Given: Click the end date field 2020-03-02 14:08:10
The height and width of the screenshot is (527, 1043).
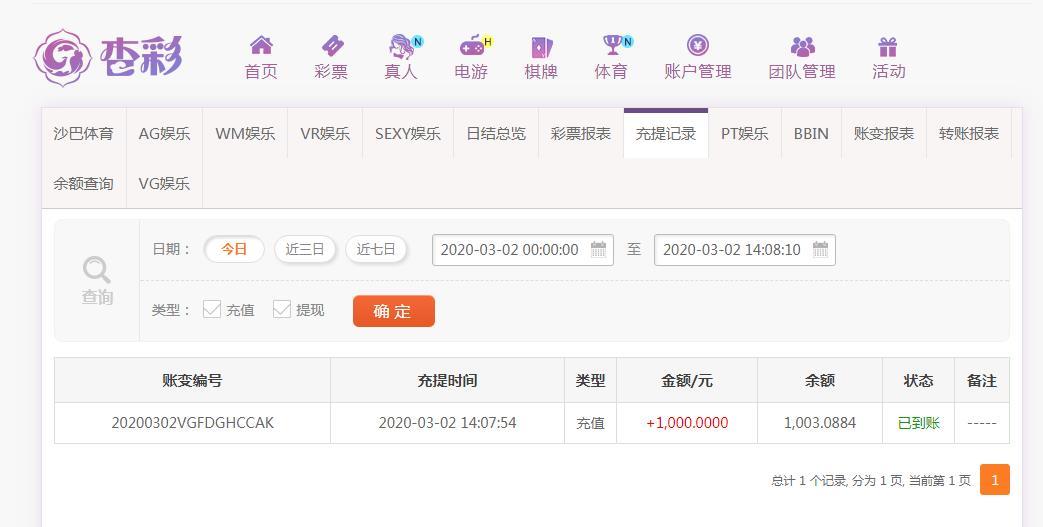Looking at the screenshot, I should click(x=745, y=250).
